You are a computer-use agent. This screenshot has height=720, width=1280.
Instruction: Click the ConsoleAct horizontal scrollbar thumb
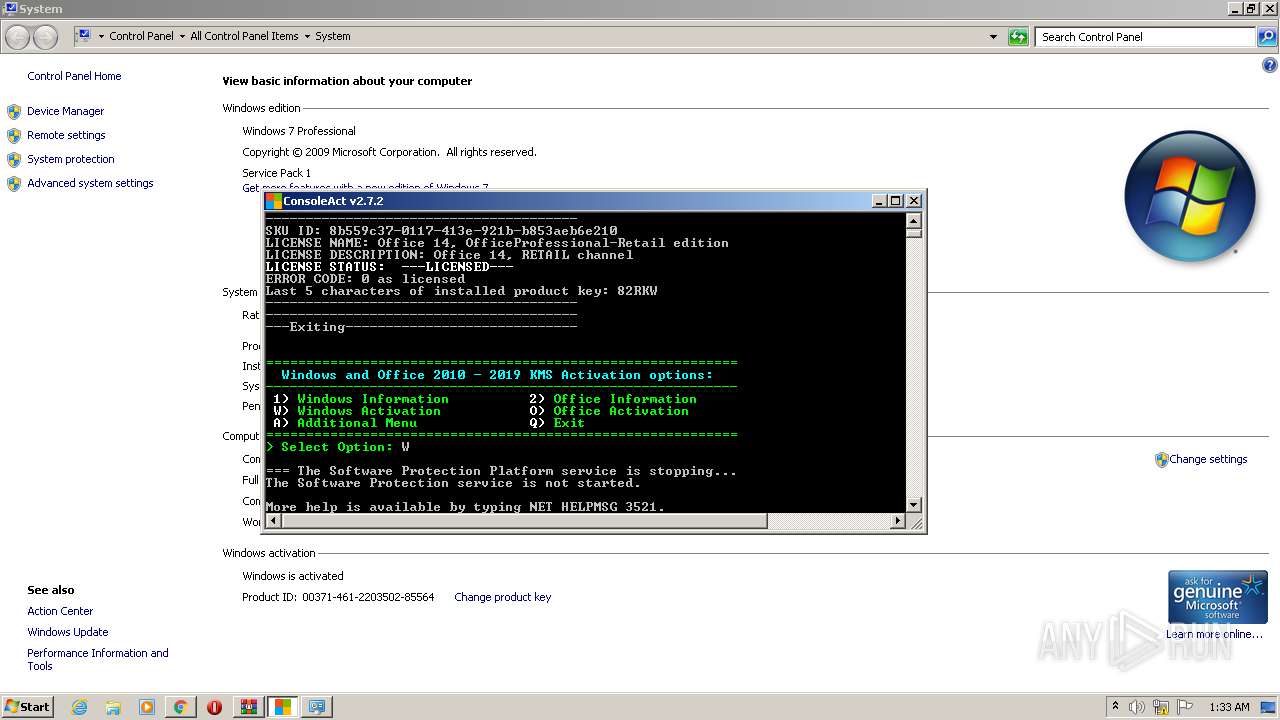523,521
